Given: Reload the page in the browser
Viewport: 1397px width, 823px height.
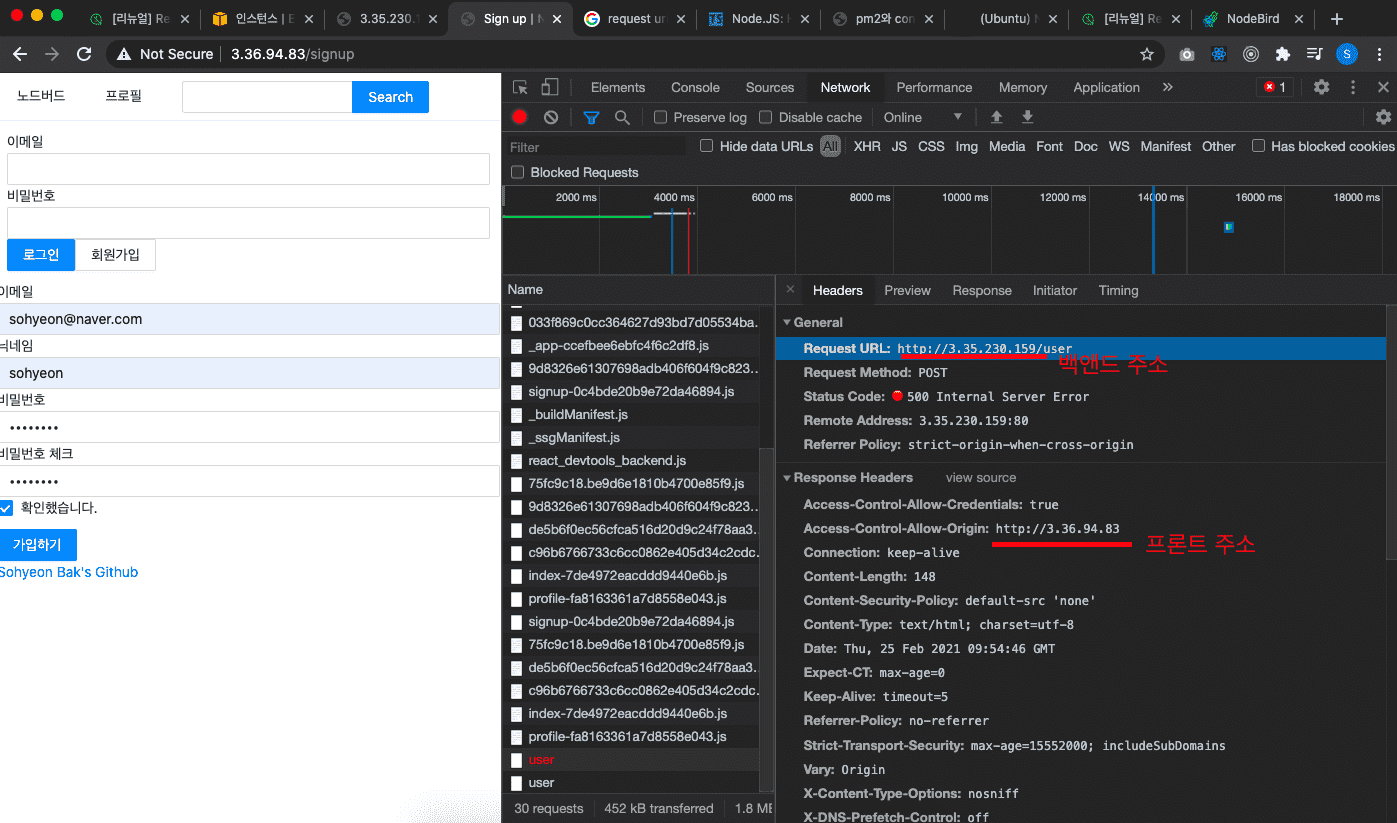Looking at the screenshot, I should [84, 54].
